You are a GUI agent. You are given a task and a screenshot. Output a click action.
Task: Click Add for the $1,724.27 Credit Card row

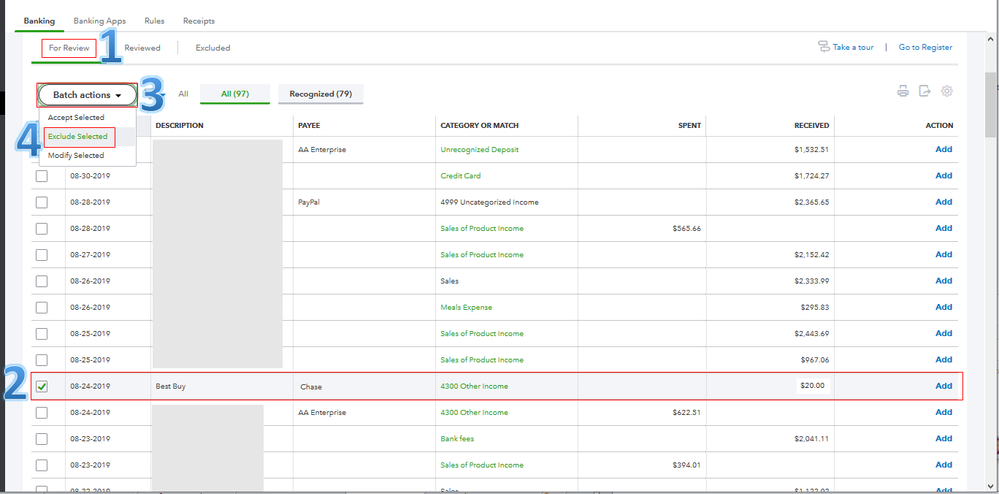click(944, 175)
